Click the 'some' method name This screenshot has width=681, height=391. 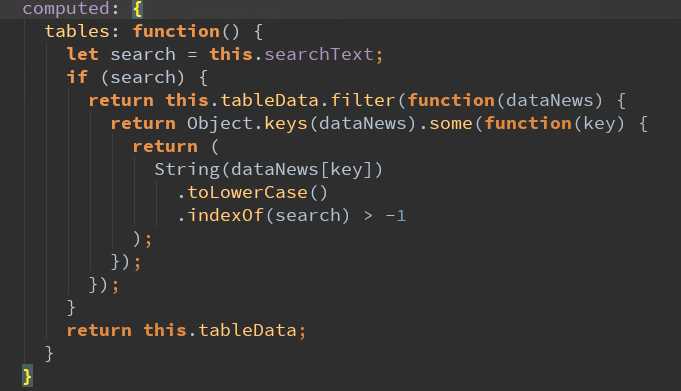[x=450, y=123]
